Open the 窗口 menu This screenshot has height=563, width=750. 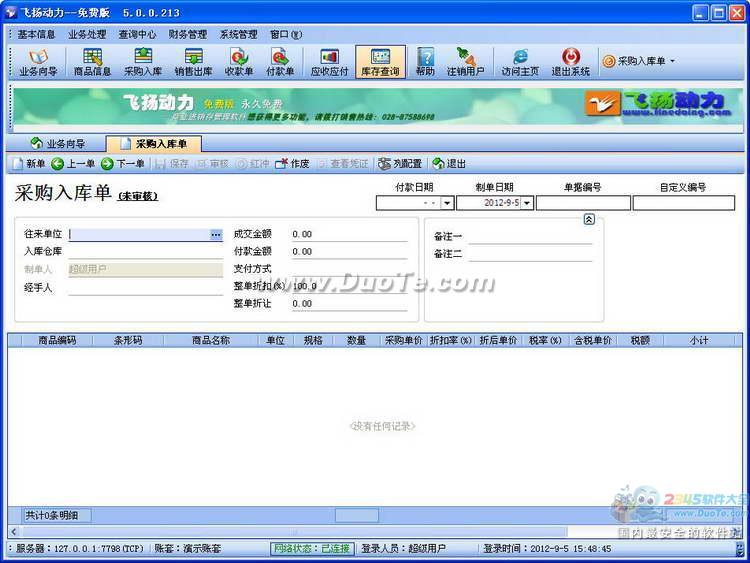pyautogui.click(x=286, y=34)
